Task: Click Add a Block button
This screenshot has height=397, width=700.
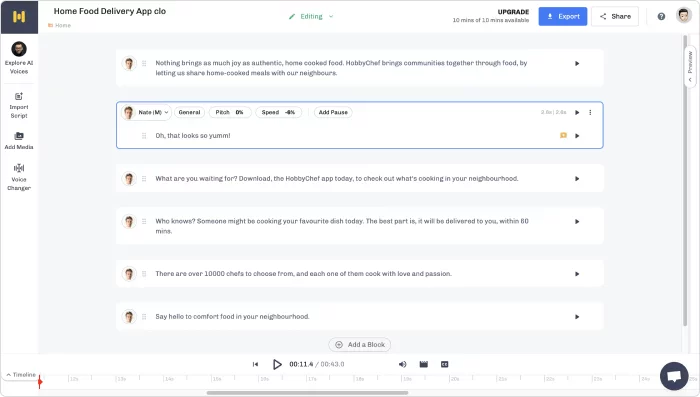Action: [360, 345]
